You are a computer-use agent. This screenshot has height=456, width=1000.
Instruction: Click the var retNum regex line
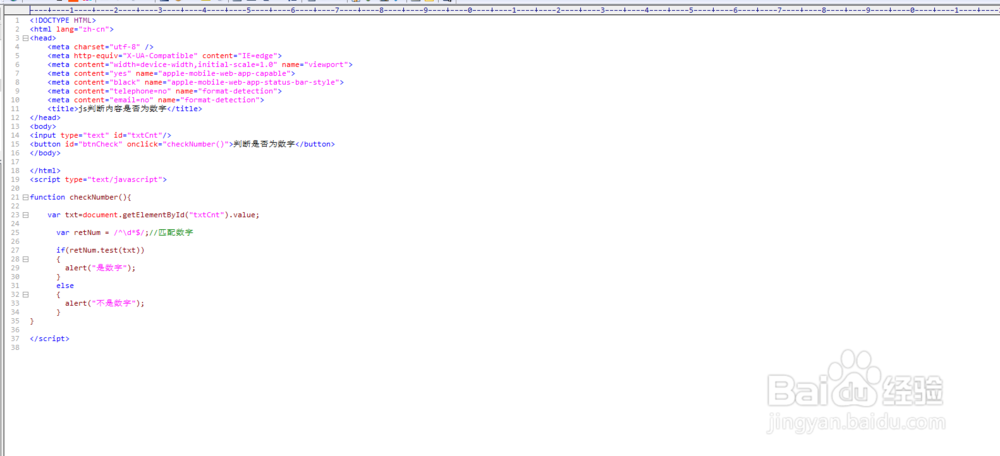[x=124, y=233]
